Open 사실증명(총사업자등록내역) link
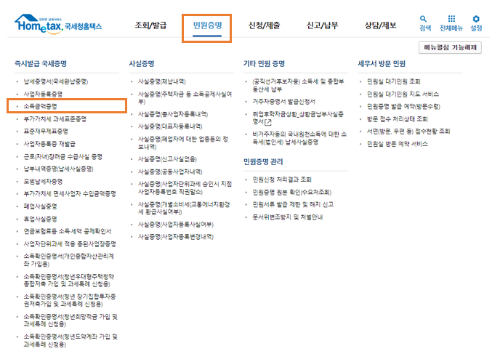The width and height of the screenshot is (500, 363). pos(173,114)
